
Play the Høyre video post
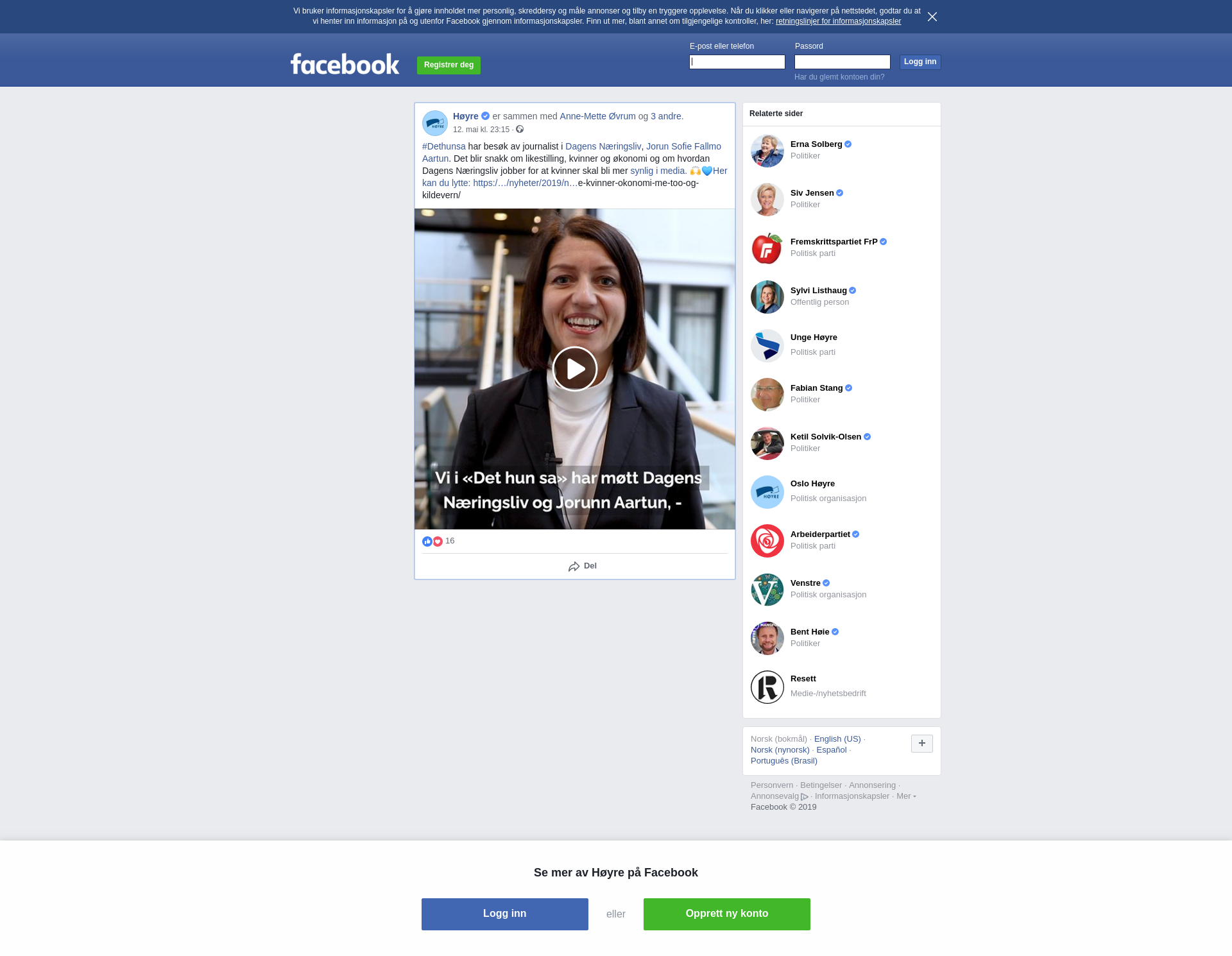click(574, 369)
